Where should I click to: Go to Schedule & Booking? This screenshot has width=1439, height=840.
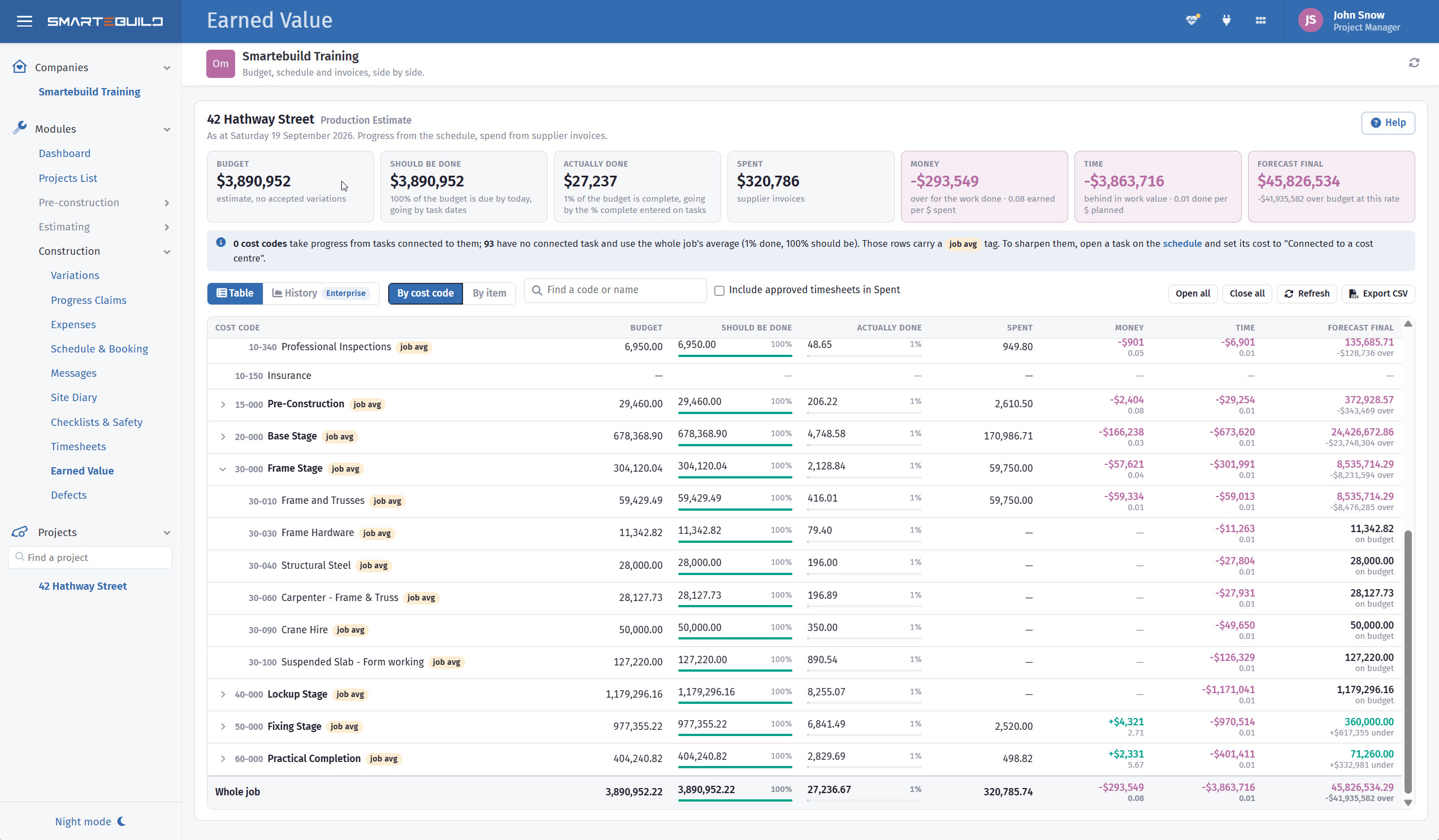pos(99,349)
